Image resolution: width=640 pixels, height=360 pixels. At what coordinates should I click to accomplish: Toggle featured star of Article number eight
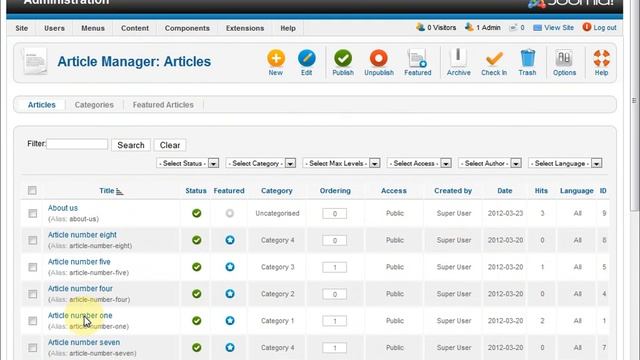pos(230,240)
